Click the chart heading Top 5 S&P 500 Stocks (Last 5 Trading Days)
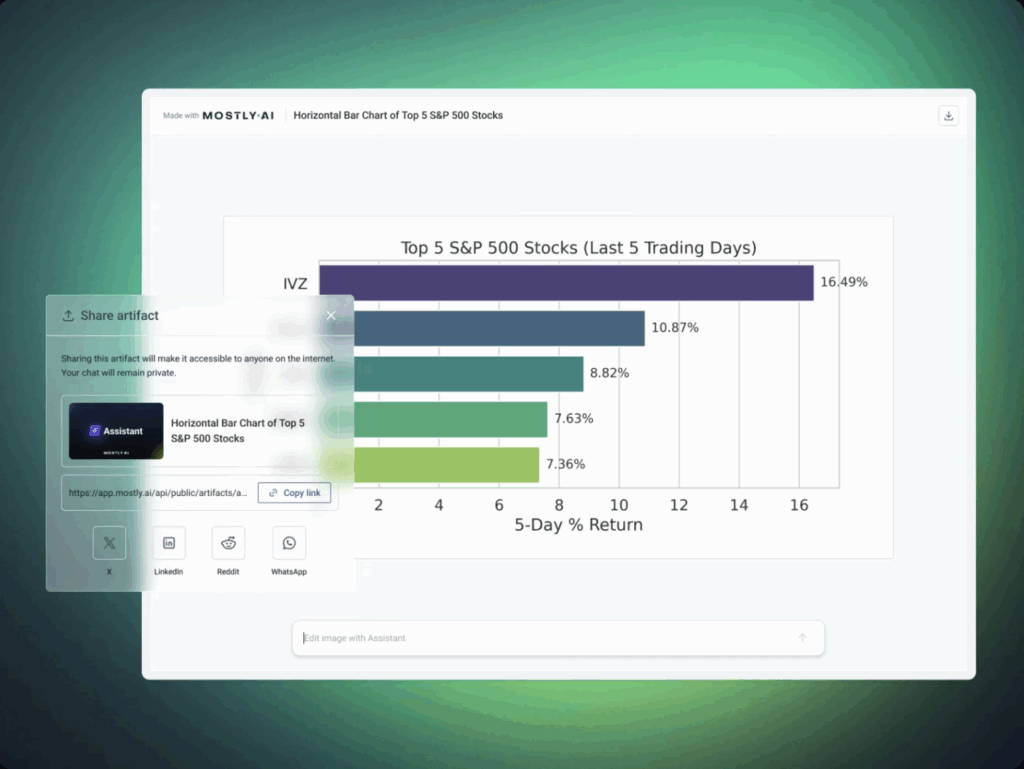This screenshot has width=1024, height=769. 578,248
